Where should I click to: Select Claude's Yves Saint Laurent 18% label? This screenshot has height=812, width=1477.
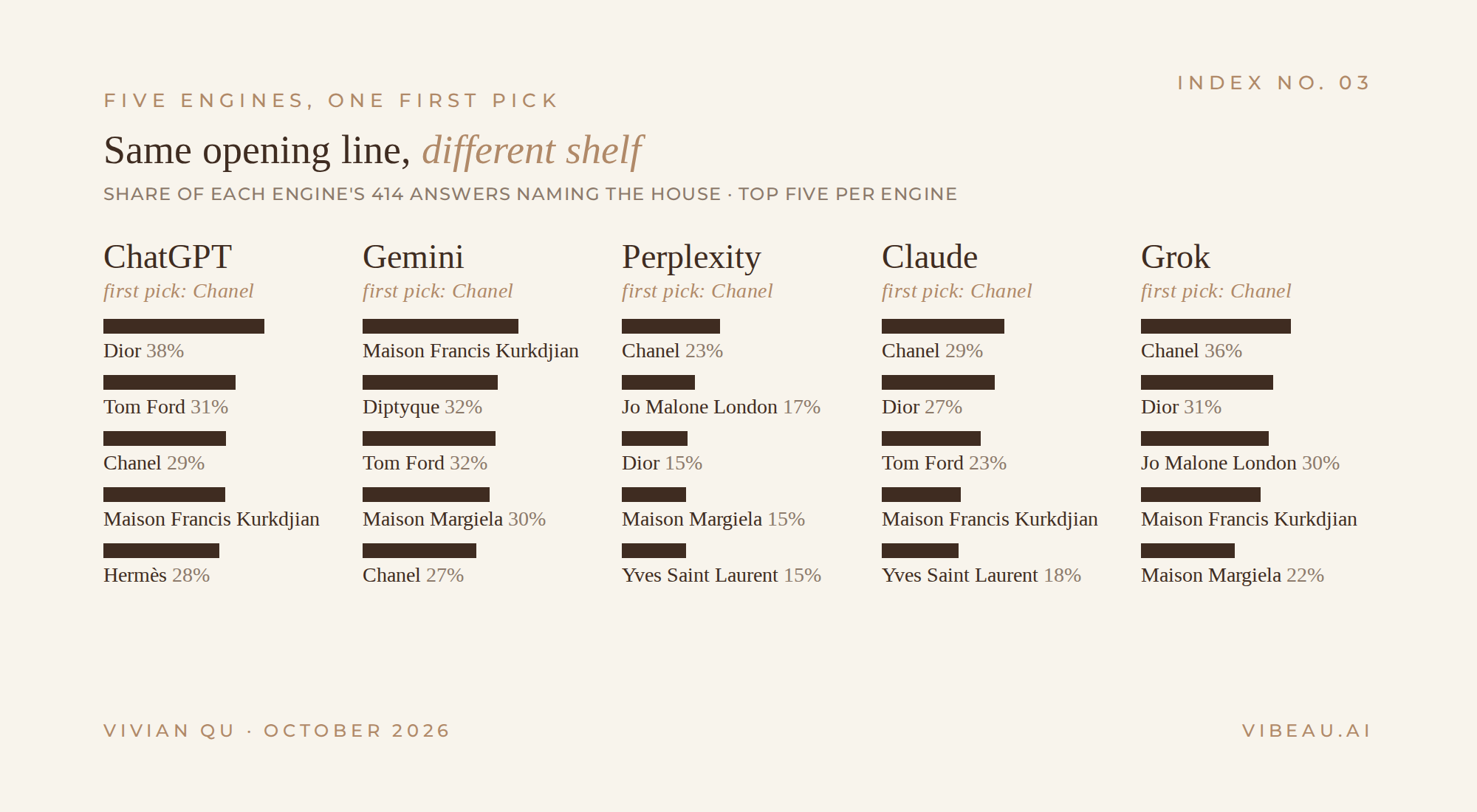point(981,575)
